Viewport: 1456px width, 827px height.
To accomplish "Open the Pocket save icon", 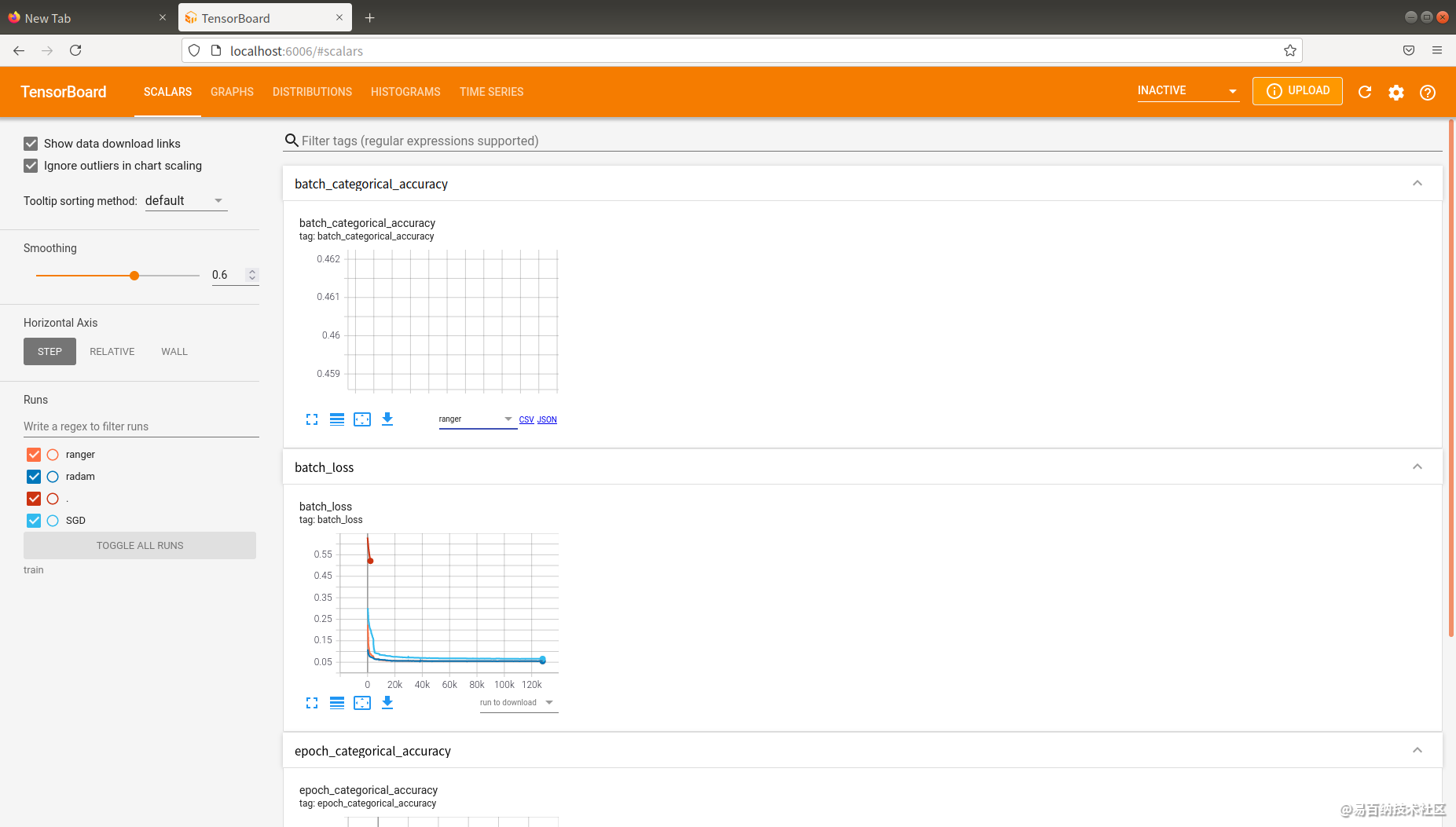I will point(1409,50).
